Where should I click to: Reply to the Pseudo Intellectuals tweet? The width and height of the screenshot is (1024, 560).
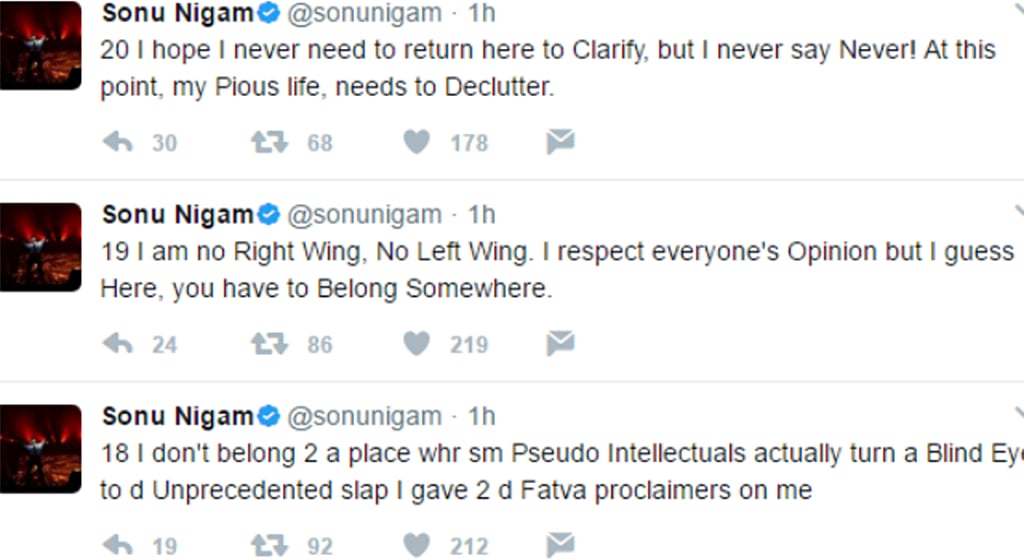(118, 546)
